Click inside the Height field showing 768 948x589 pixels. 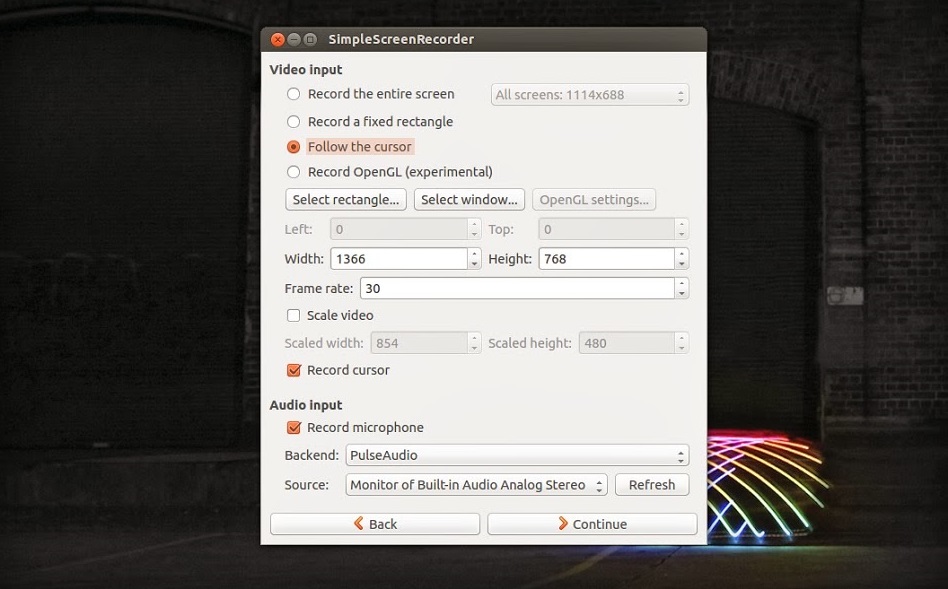click(606, 259)
